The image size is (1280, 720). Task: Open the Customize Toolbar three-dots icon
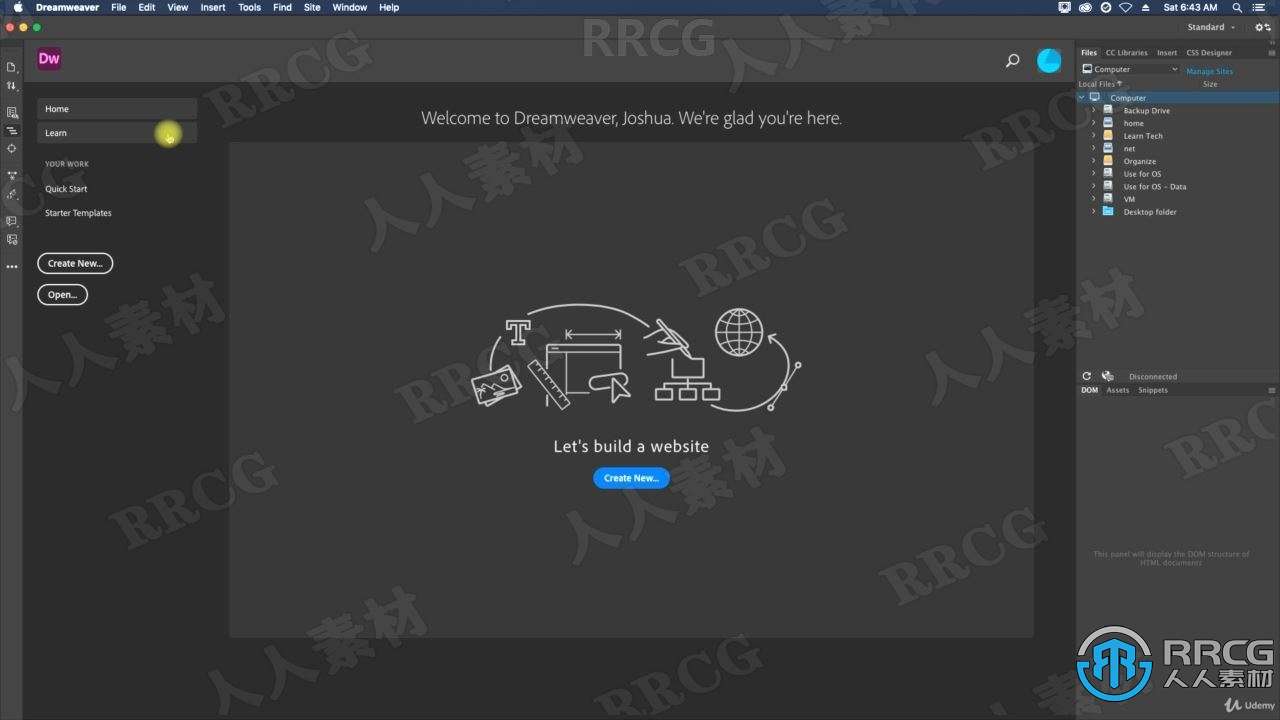tap(12, 267)
